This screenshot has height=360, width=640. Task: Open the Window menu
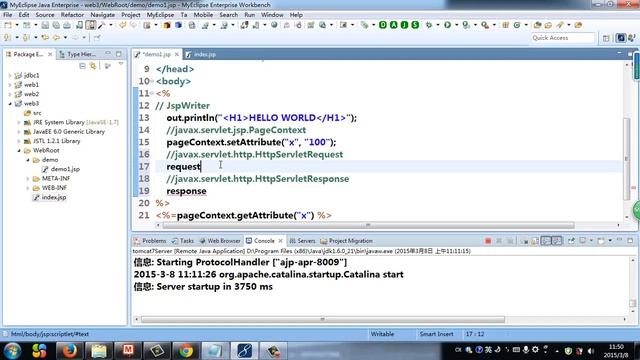click(x=272, y=15)
